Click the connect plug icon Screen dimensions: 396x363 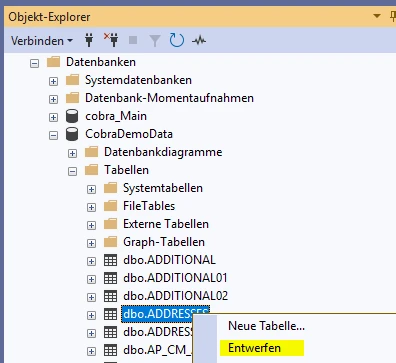(89, 40)
